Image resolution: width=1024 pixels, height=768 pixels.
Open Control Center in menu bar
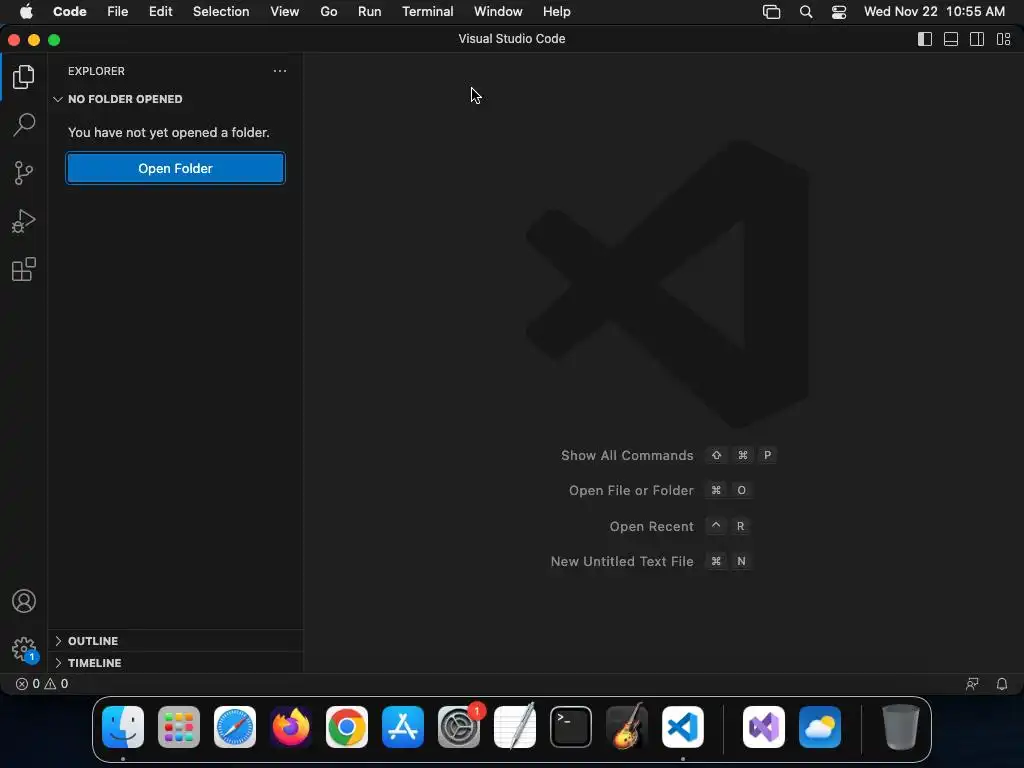(x=839, y=12)
